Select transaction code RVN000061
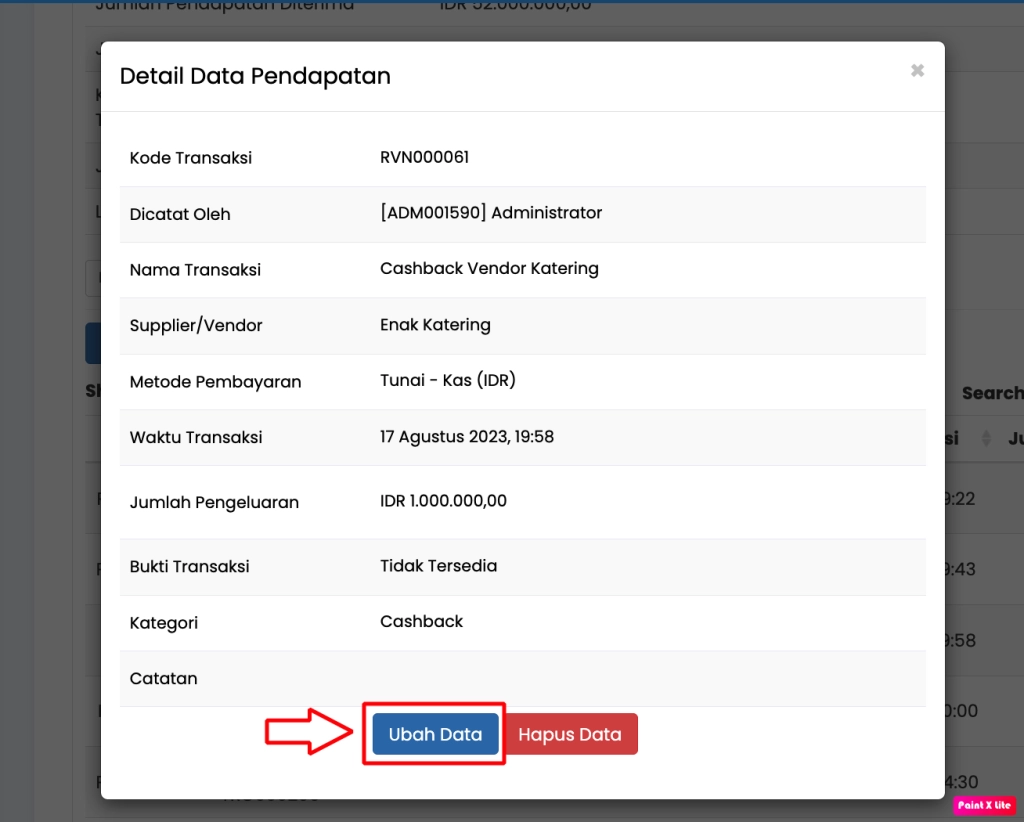 pos(424,157)
